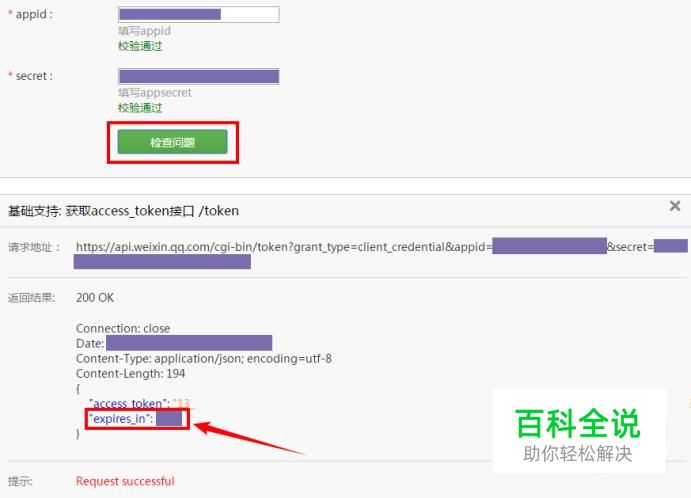Viewport: 691px width, 498px height.
Task: Click the Content-Length: 194 line
Action: 130,374
